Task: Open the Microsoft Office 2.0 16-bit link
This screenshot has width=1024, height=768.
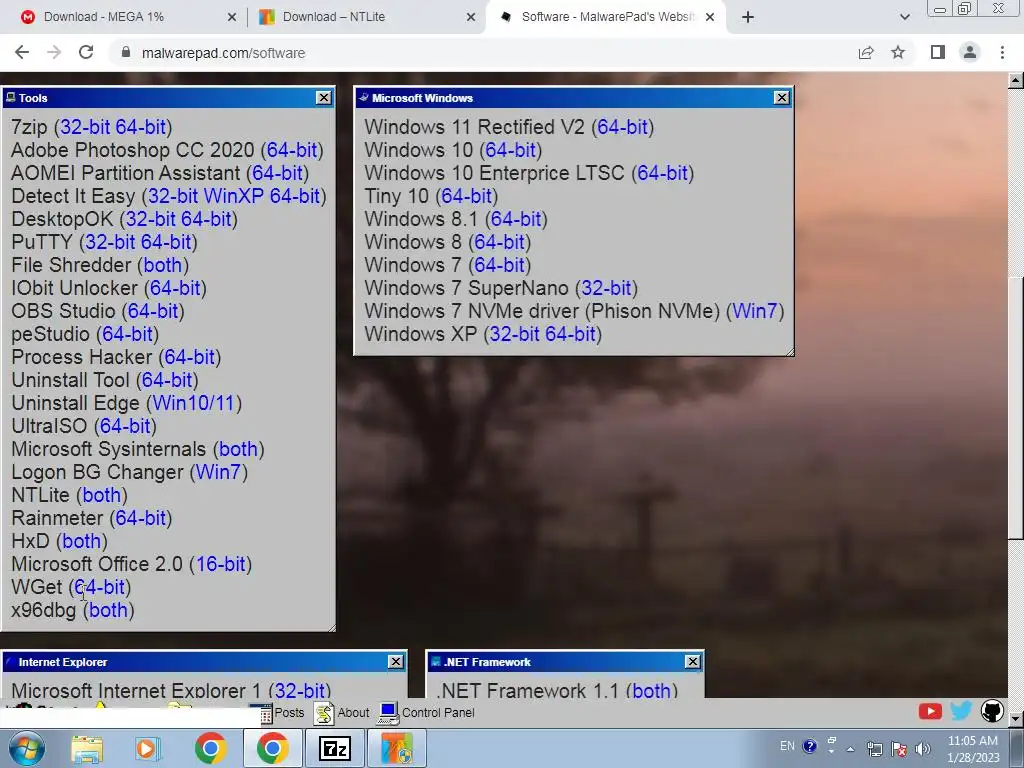Action: coord(221,564)
